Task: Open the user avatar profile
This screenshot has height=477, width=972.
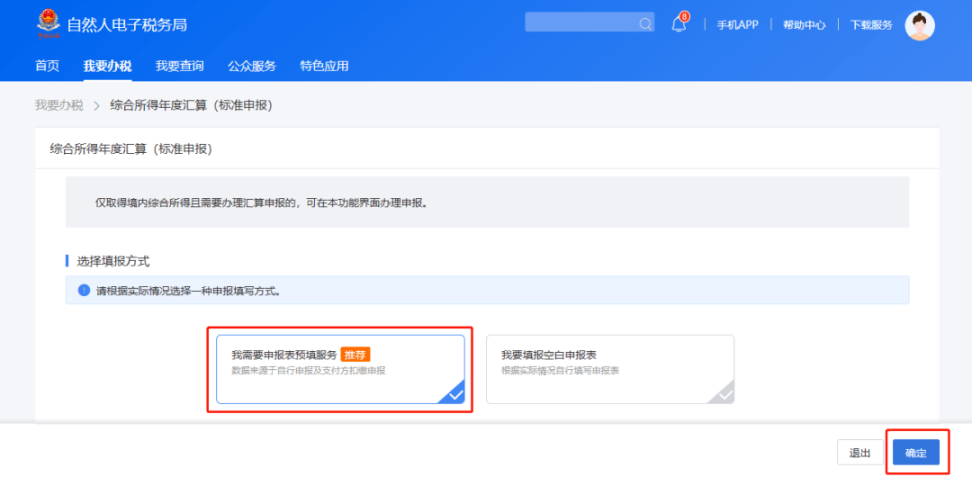Action: tap(919, 25)
